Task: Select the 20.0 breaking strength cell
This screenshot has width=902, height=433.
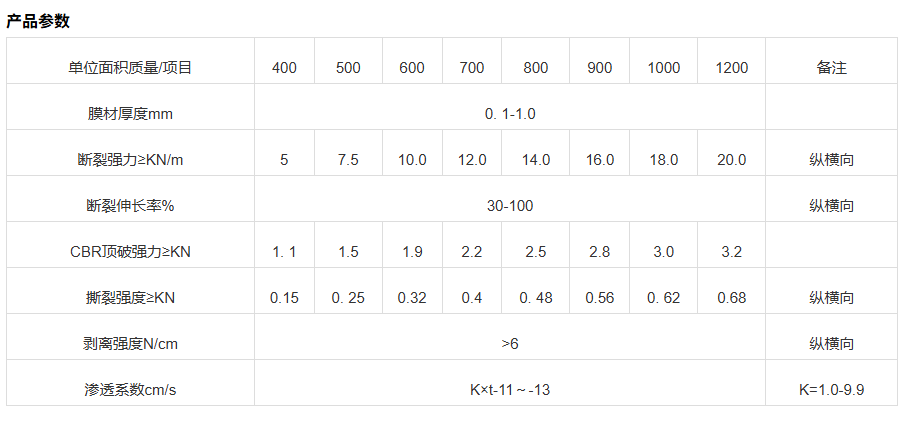Action: coord(731,160)
